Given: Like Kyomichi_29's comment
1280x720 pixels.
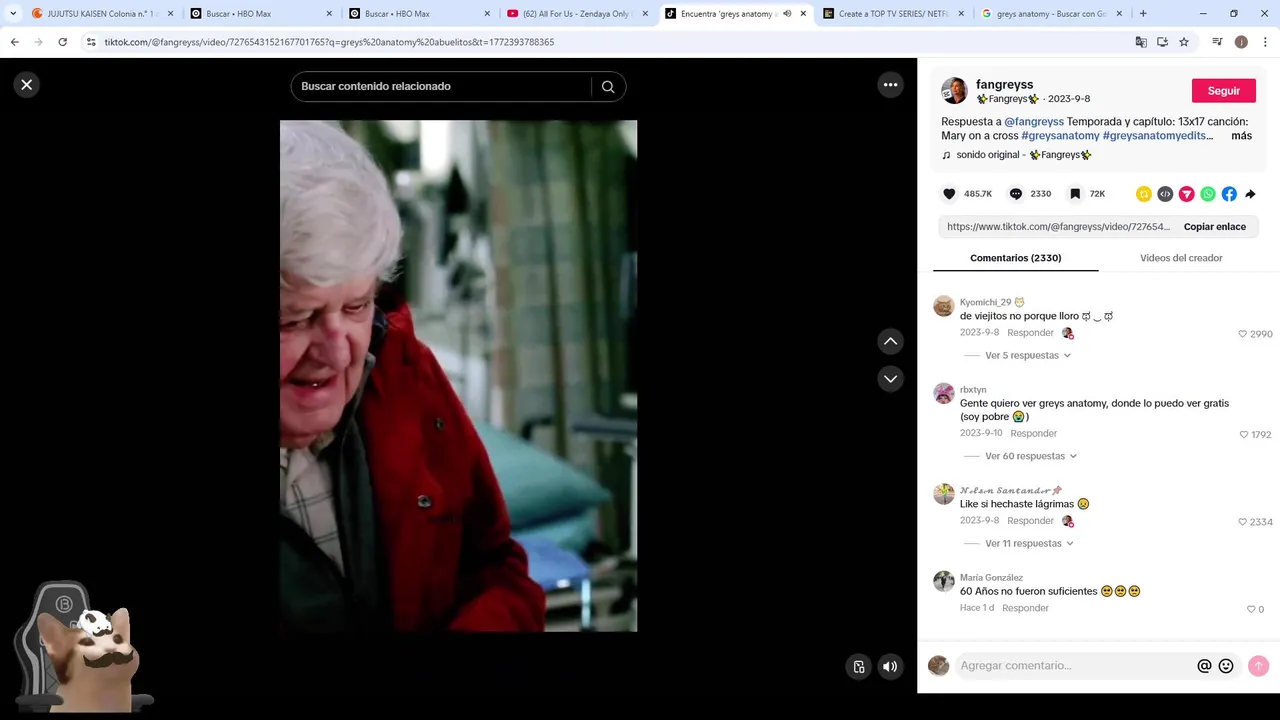Looking at the screenshot, I should point(1243,334).
